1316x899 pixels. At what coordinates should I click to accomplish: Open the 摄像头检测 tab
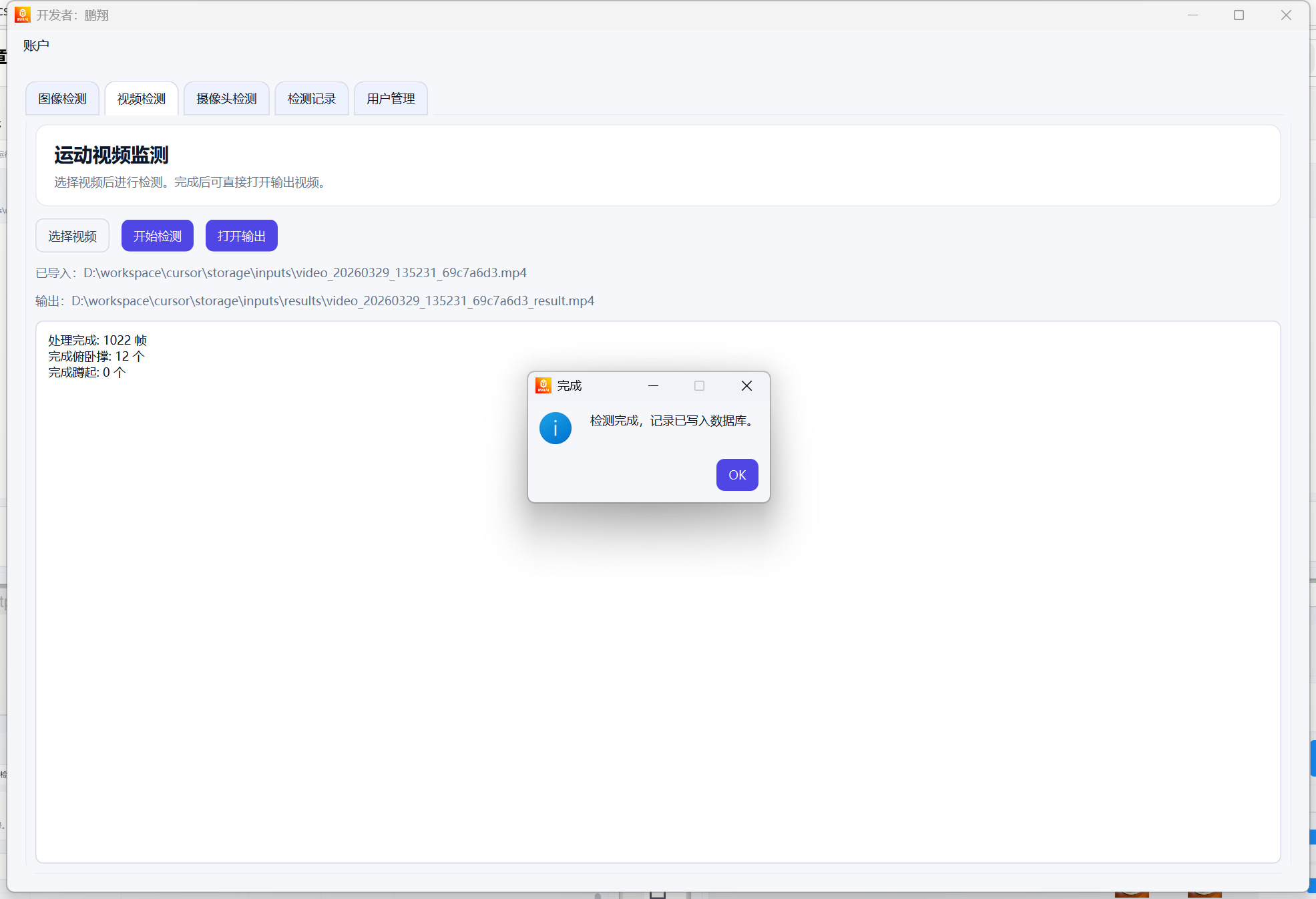pos(226,99)
